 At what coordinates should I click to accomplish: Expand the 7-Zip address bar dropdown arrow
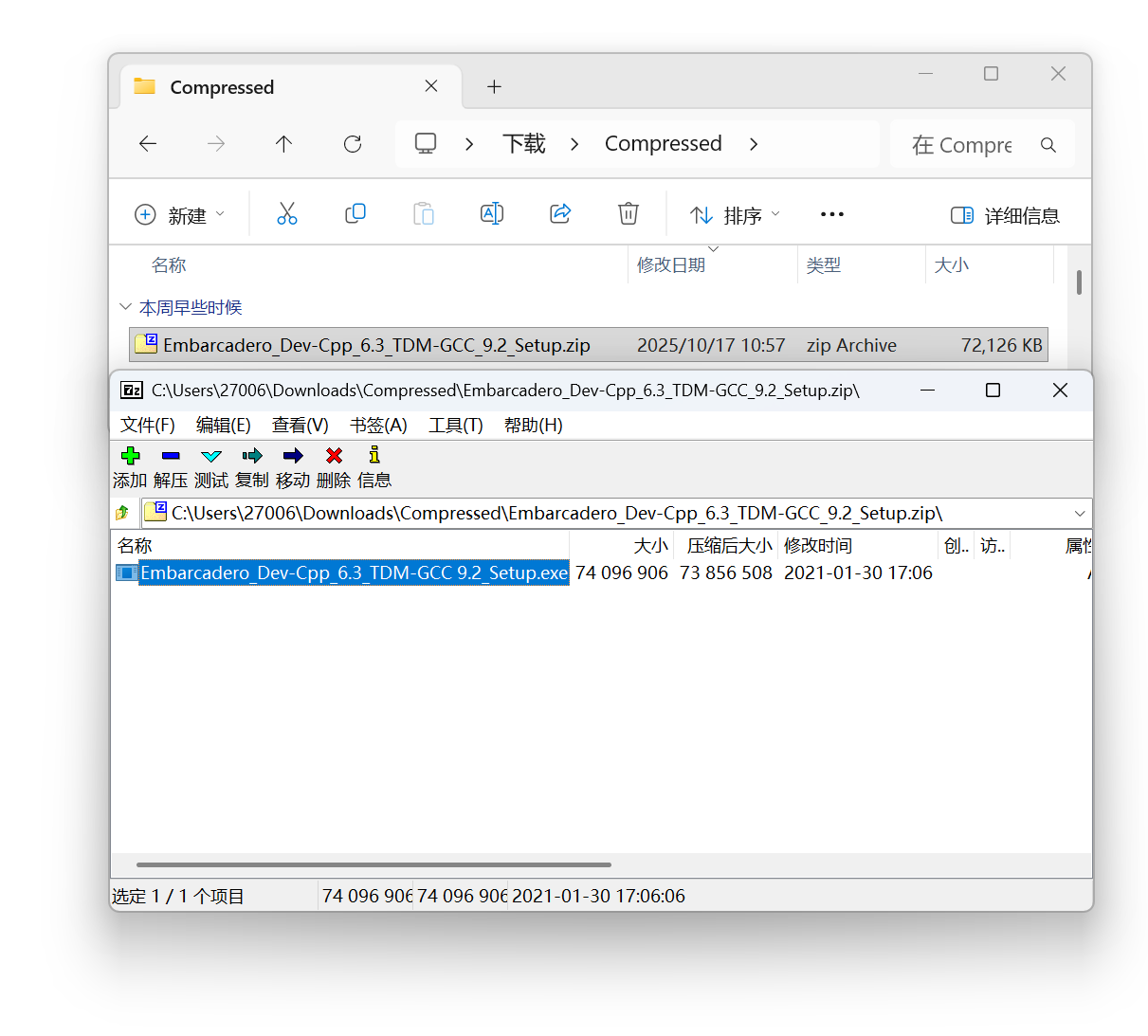(x=1080, y=514)
